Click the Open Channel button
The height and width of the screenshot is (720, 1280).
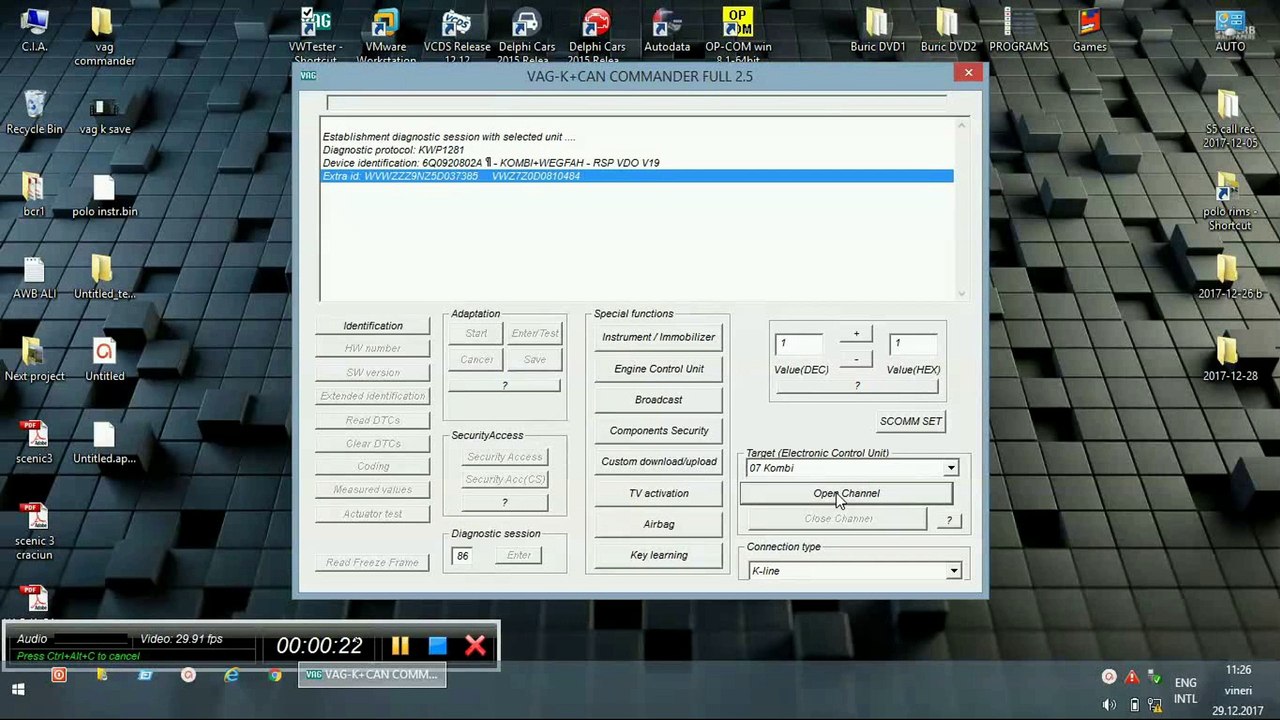tap(846, 494)
